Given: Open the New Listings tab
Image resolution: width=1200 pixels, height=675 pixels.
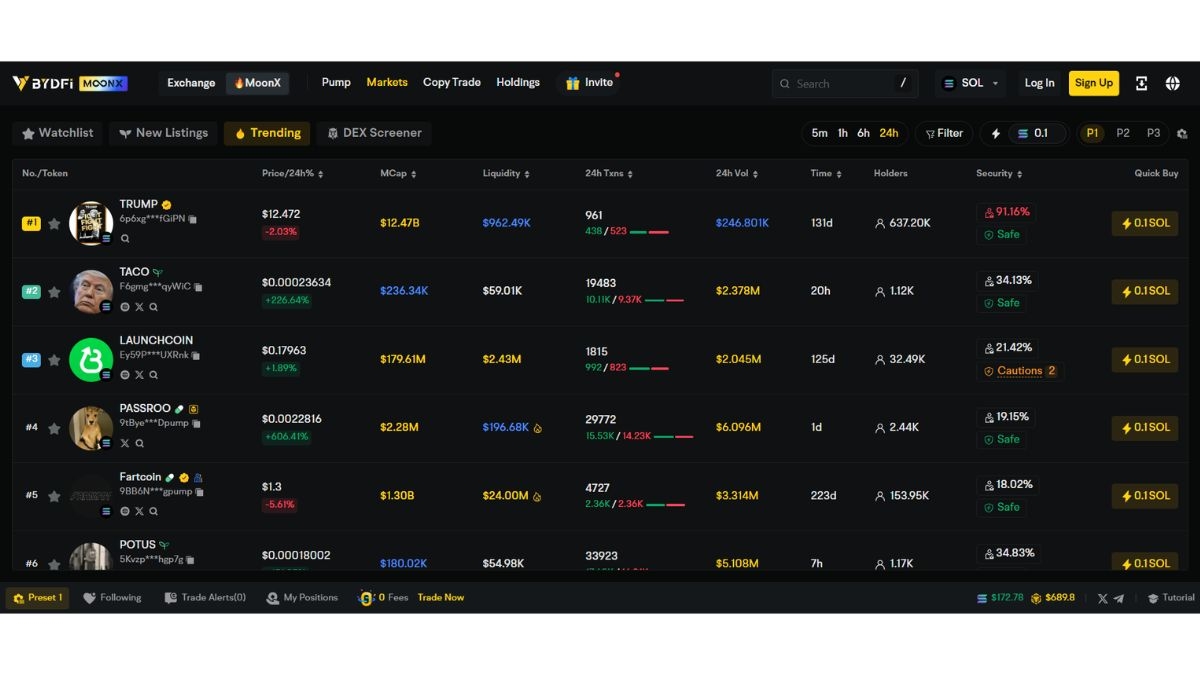Looking at the screenshot, I should tap(163, 133).
